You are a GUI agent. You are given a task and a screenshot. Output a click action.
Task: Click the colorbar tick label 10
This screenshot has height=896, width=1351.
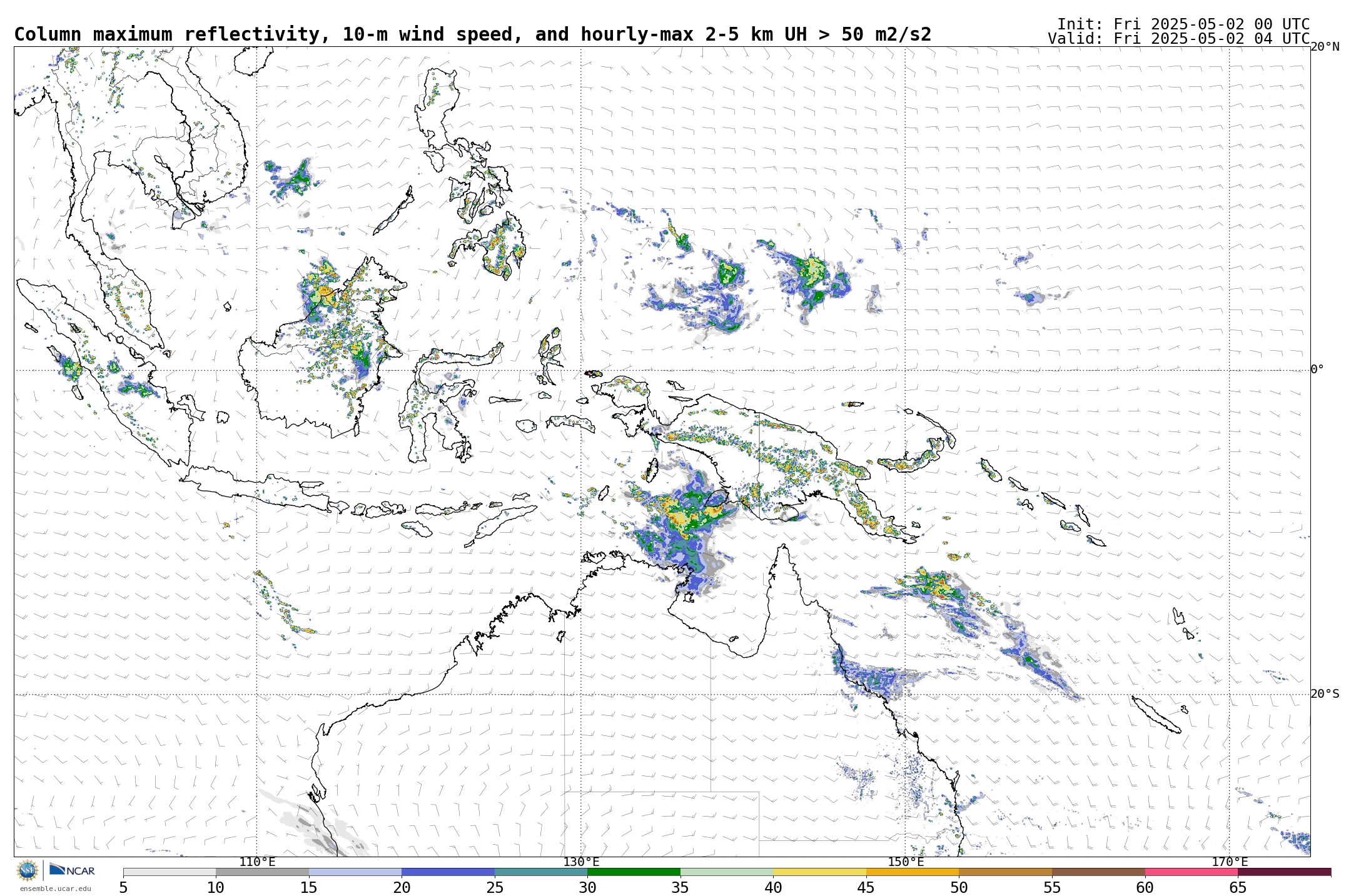pyautogui.click(x=216, y=887)
